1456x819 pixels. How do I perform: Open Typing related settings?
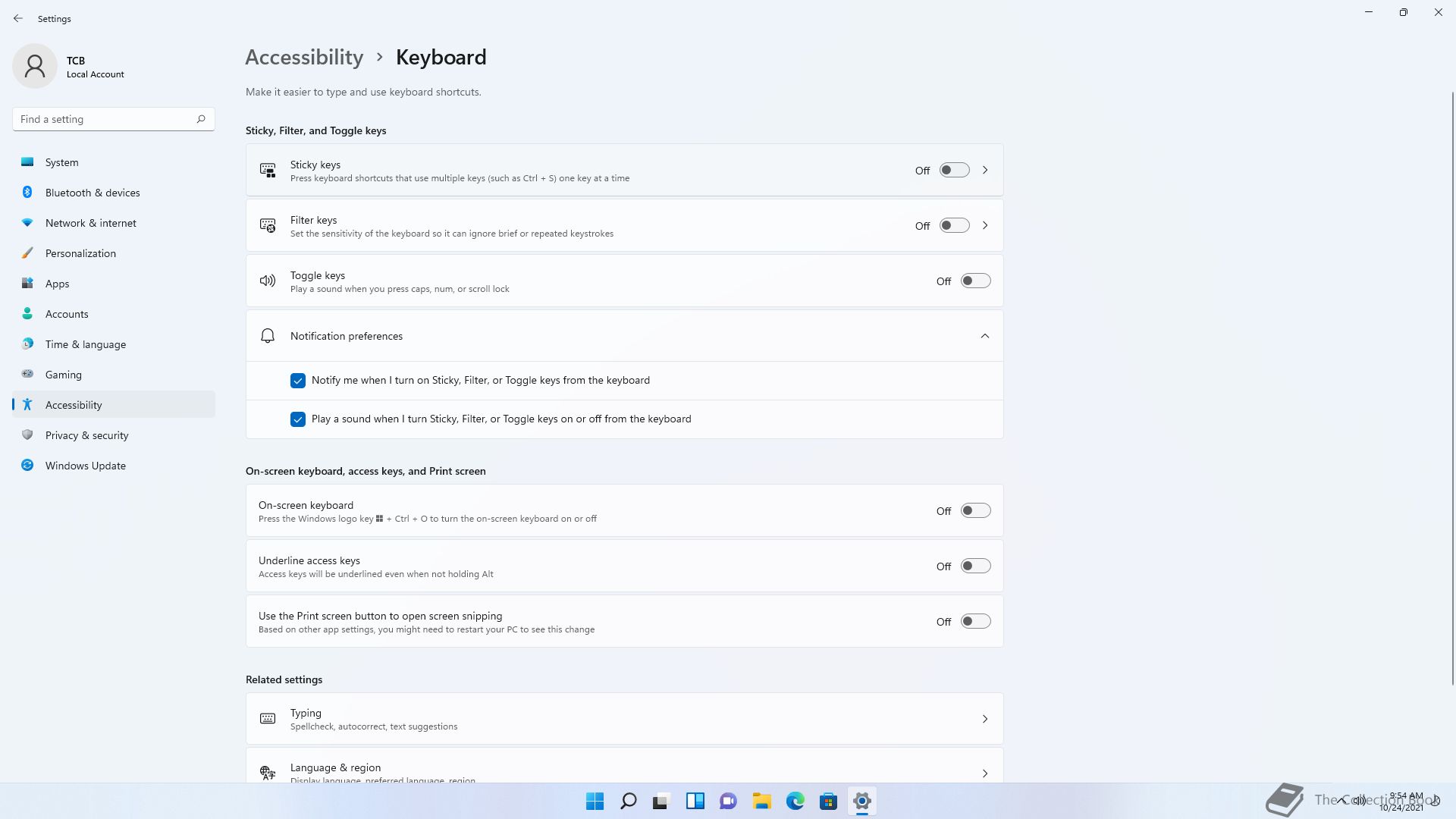[624, 719]
